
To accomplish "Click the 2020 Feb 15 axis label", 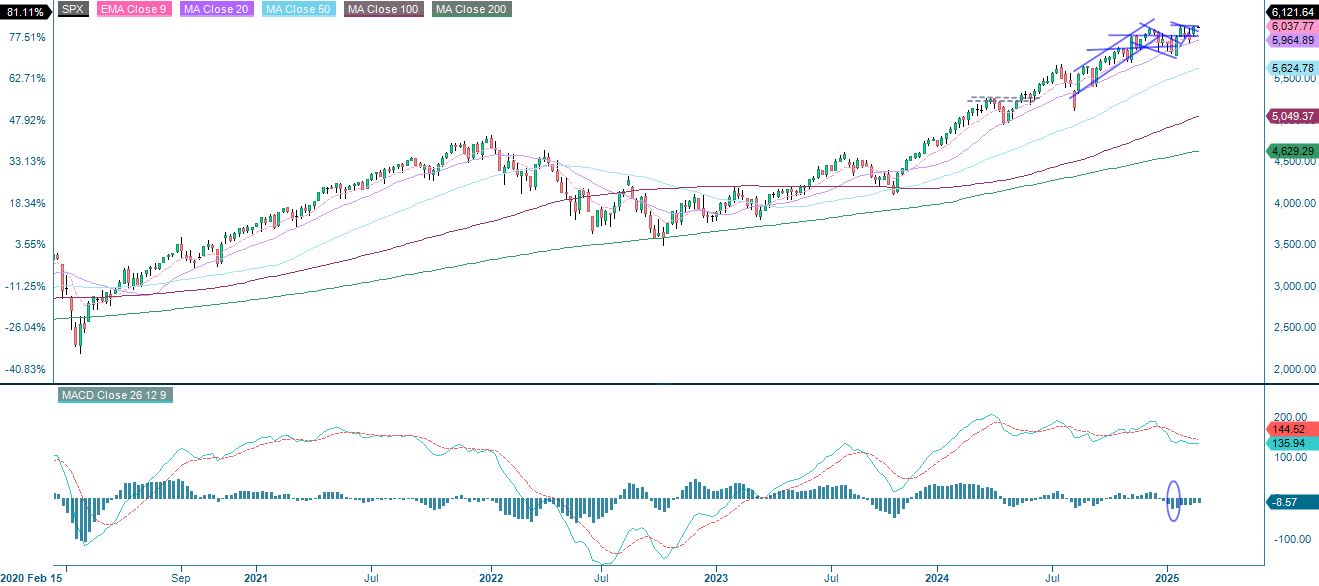I will click(33, 577).
